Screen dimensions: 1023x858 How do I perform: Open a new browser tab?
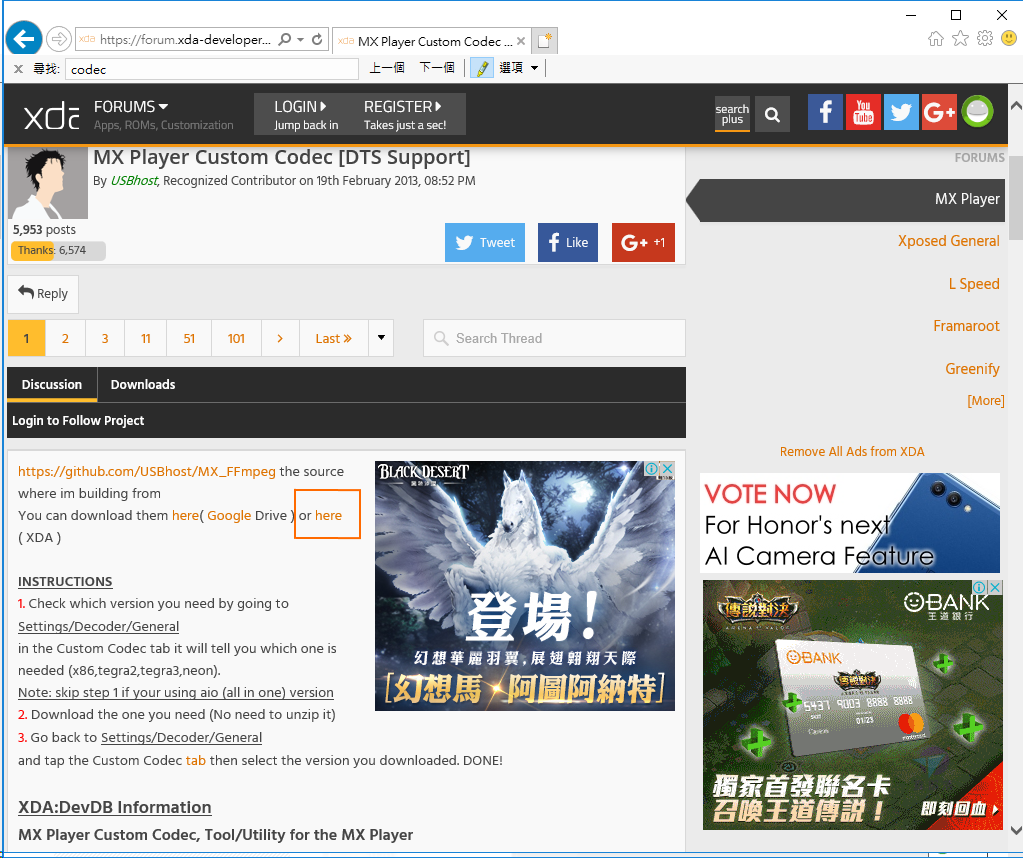tap(545, 40)
